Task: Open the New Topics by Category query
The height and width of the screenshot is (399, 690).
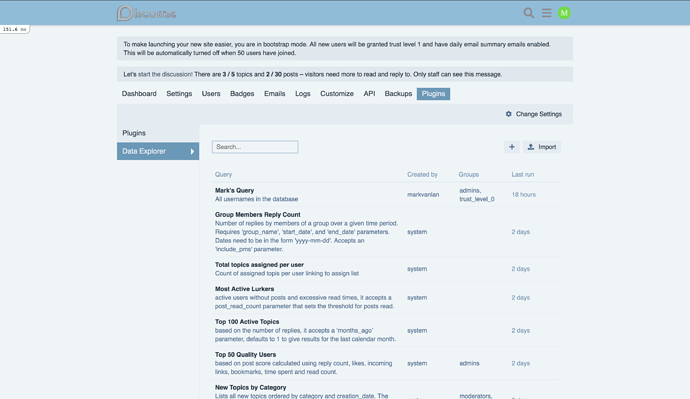Action: (251, 388)
